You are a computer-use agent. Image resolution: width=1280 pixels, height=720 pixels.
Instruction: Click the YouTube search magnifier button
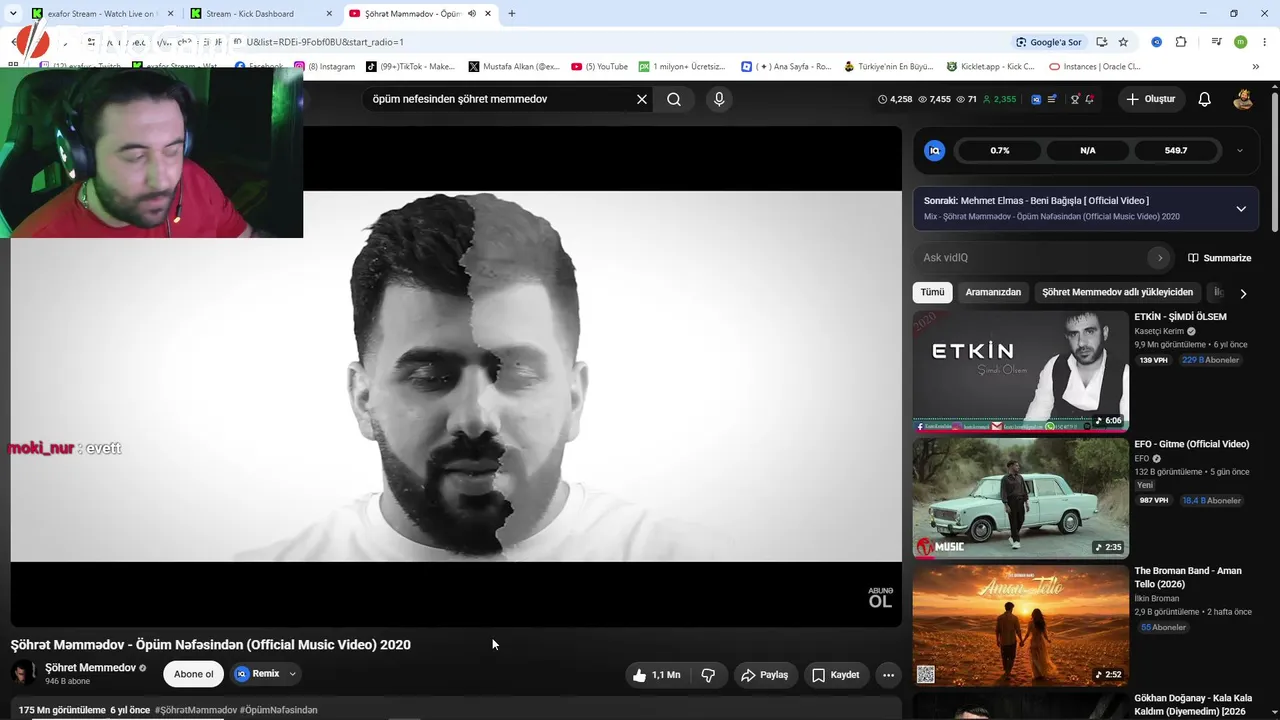(x=674, y=99)
